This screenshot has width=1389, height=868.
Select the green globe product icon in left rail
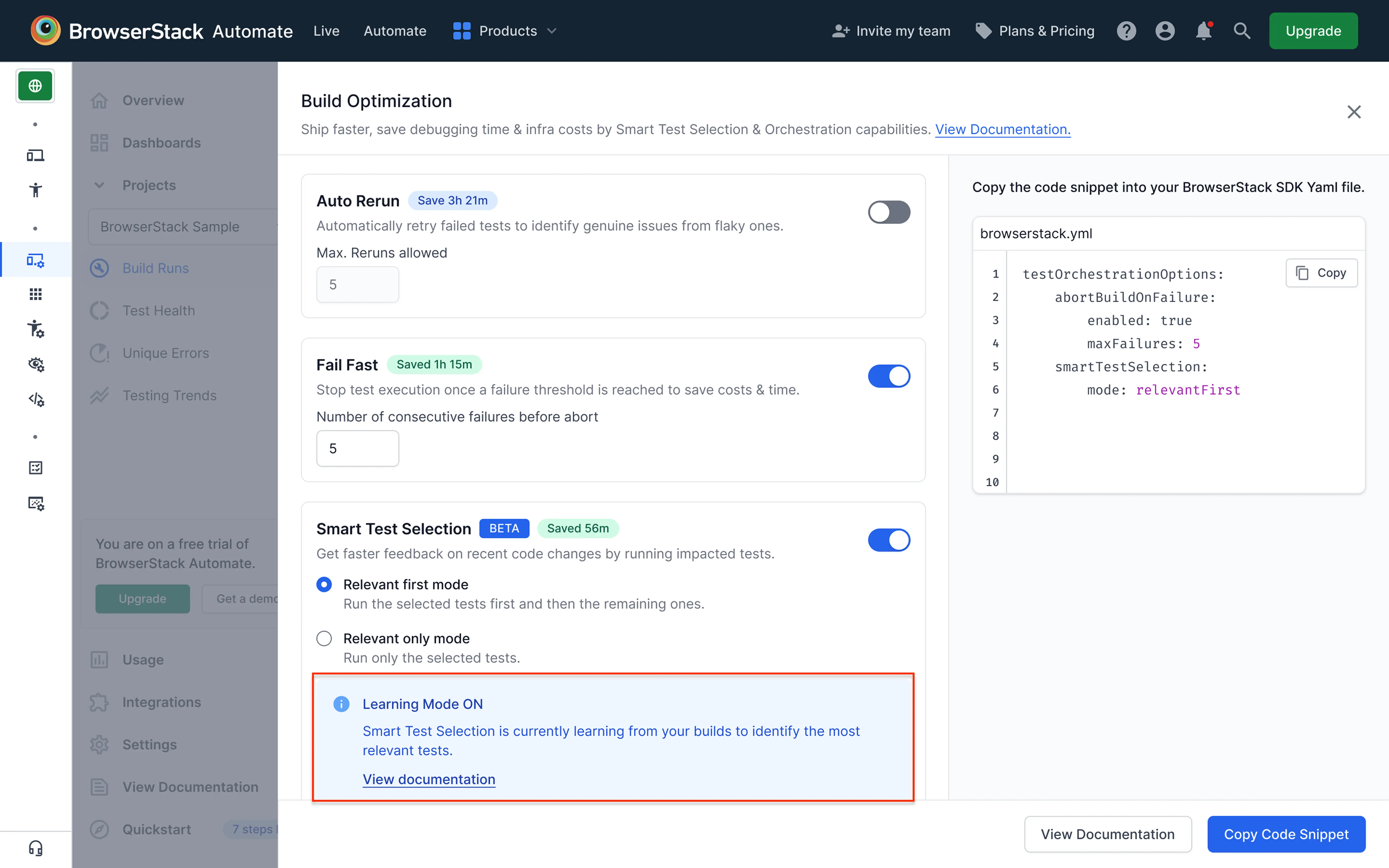tap(35, 86)
